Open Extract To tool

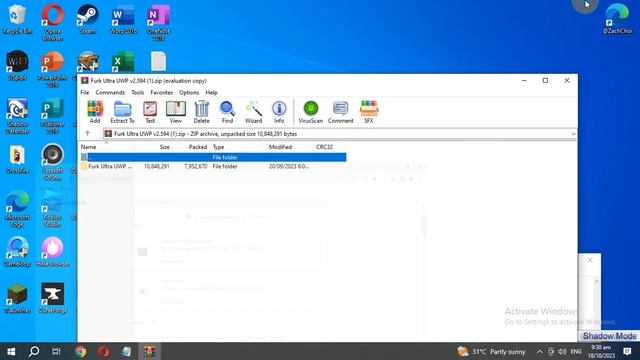click(x=122, y=112)
